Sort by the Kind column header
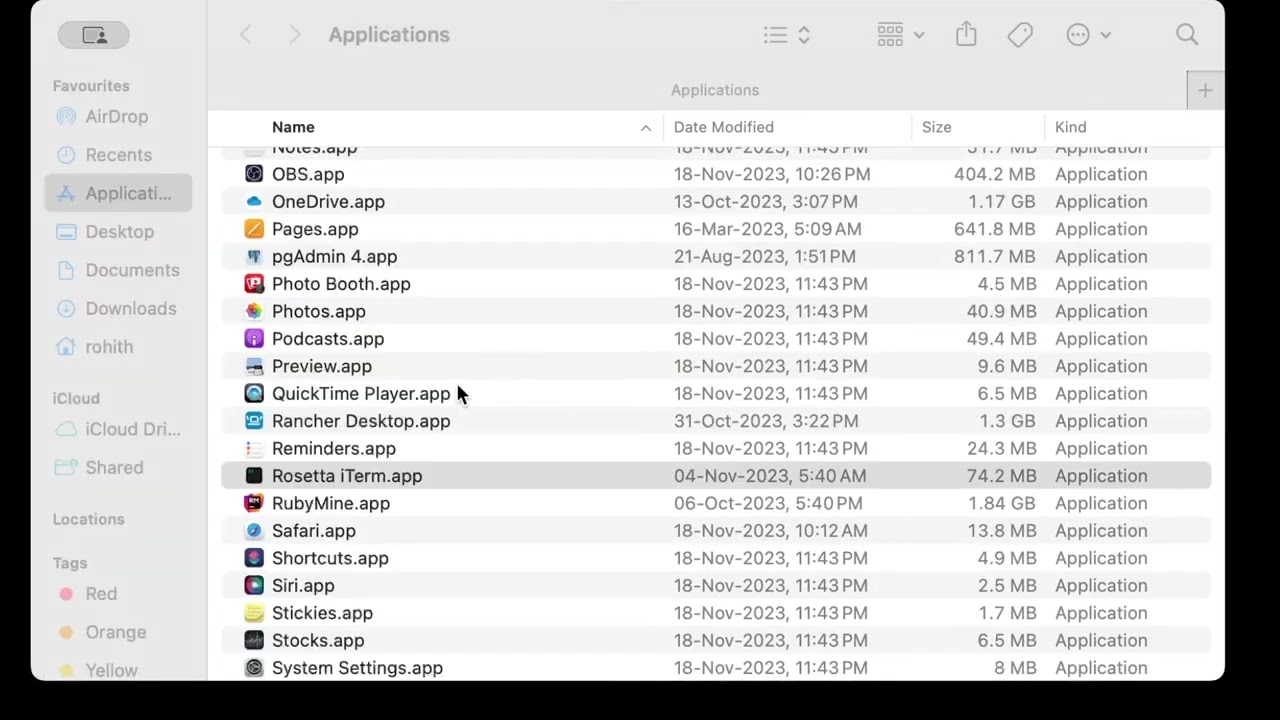 click(x=1070, y=127)
